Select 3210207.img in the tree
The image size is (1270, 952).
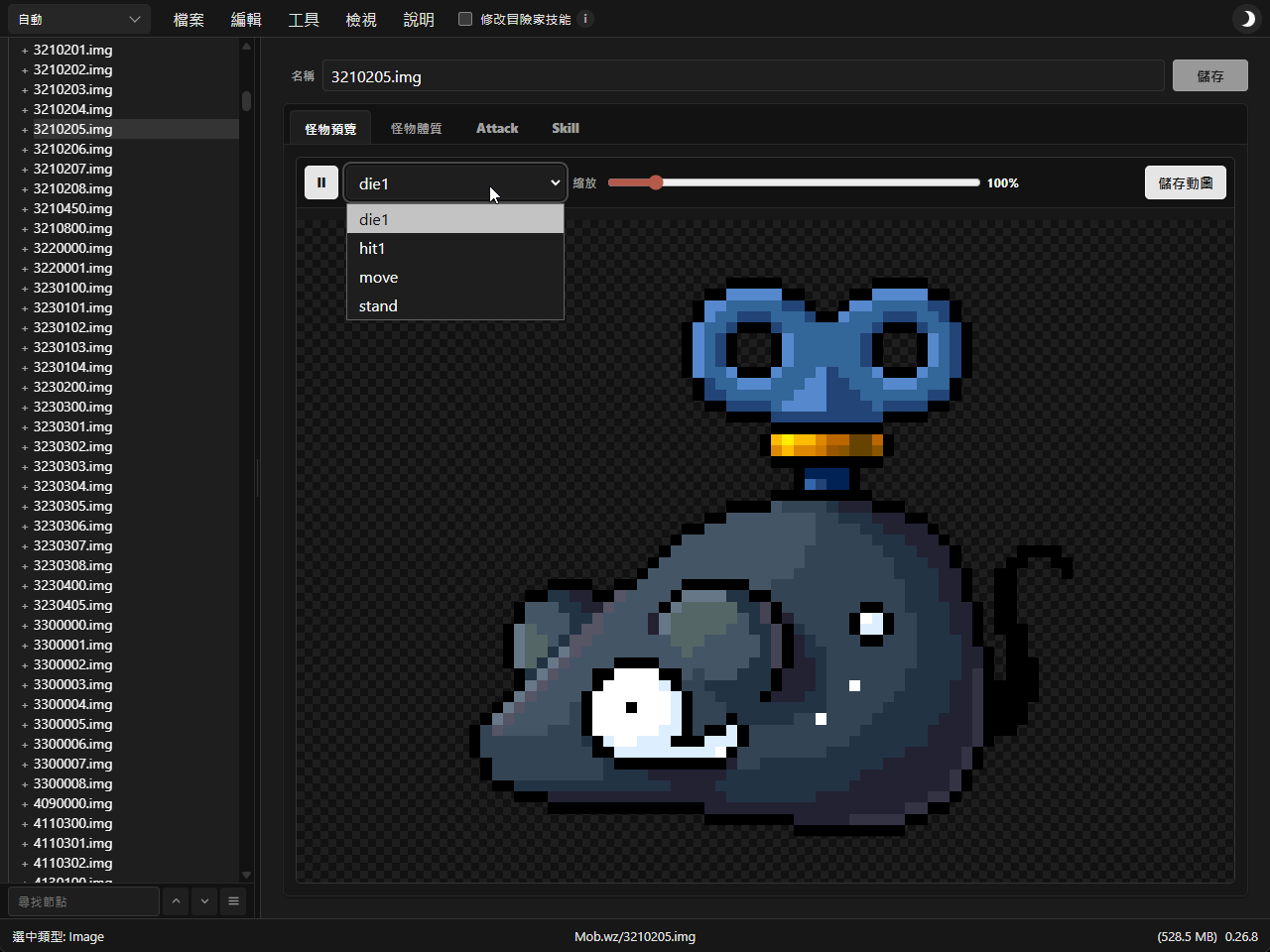coord(72,169)
